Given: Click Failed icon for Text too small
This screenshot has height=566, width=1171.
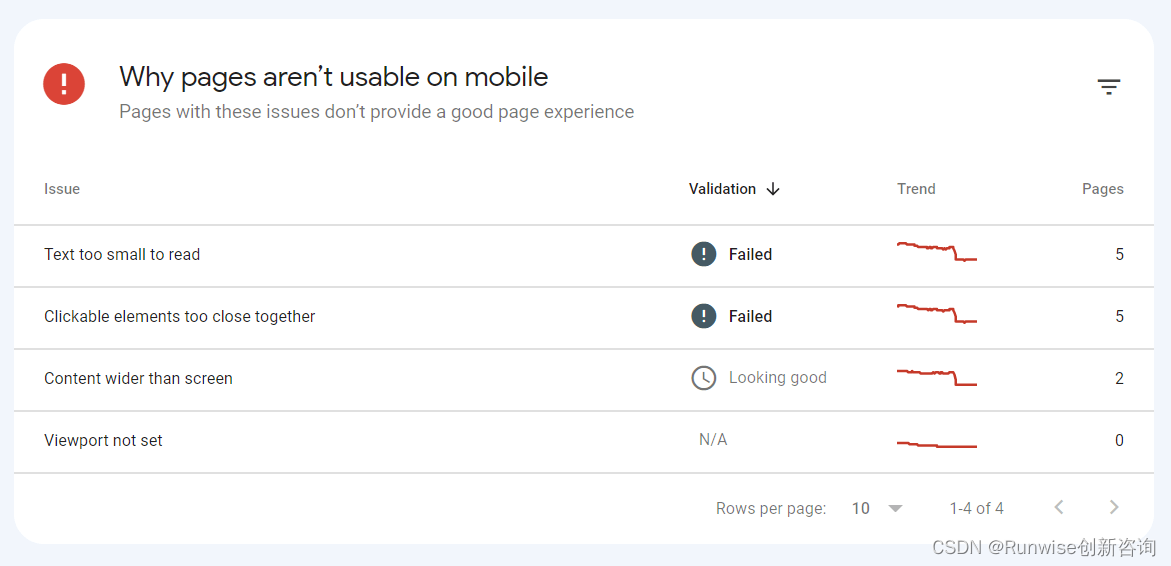Looking at the screenshot, I should (704, 254).
